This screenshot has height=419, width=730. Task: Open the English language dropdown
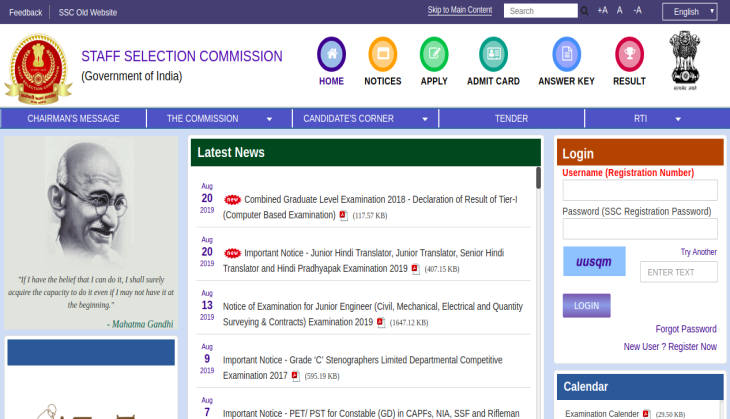pos(689,12)
